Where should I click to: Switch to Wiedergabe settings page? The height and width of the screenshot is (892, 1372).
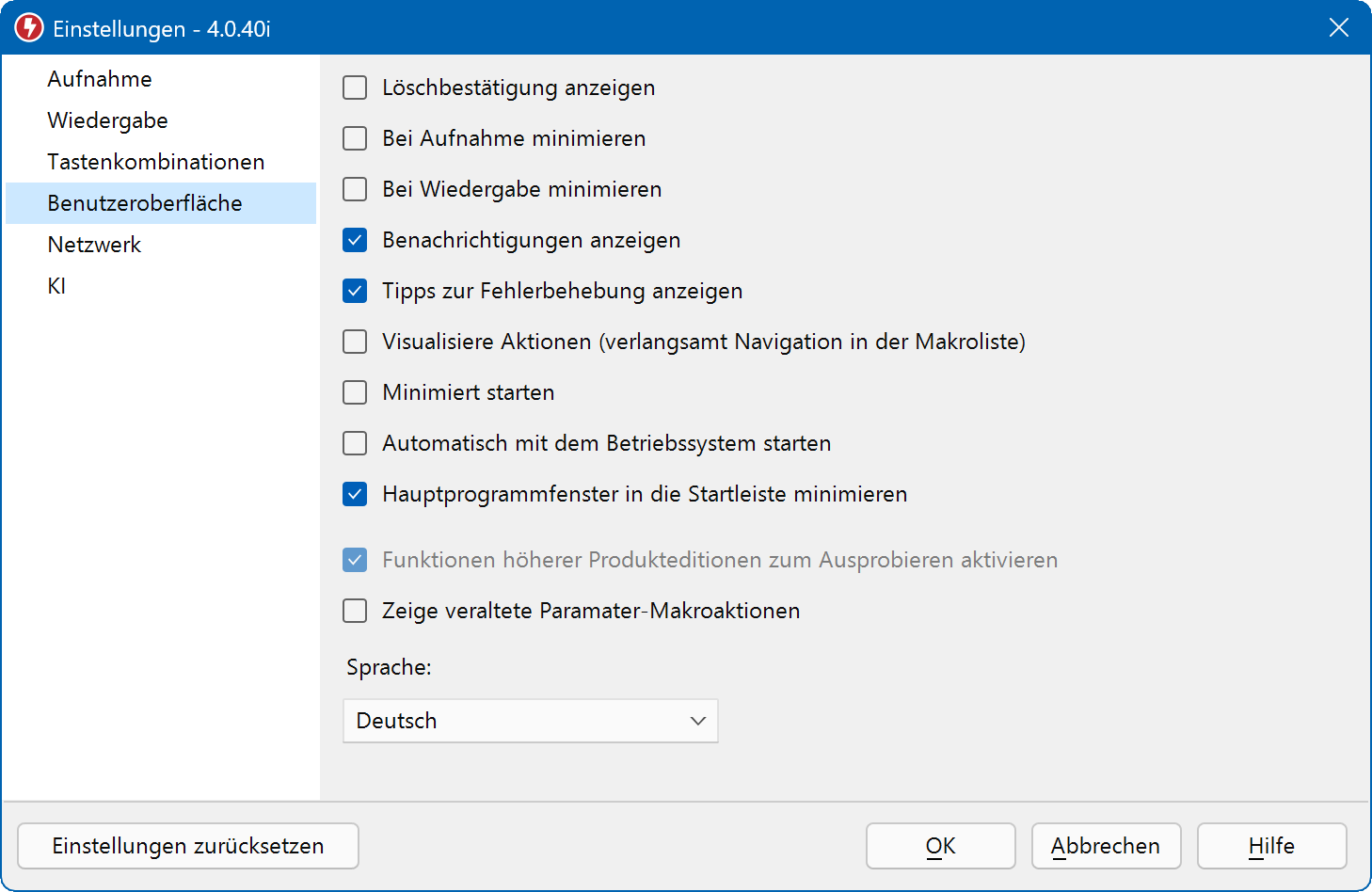(x=107, y=120)
